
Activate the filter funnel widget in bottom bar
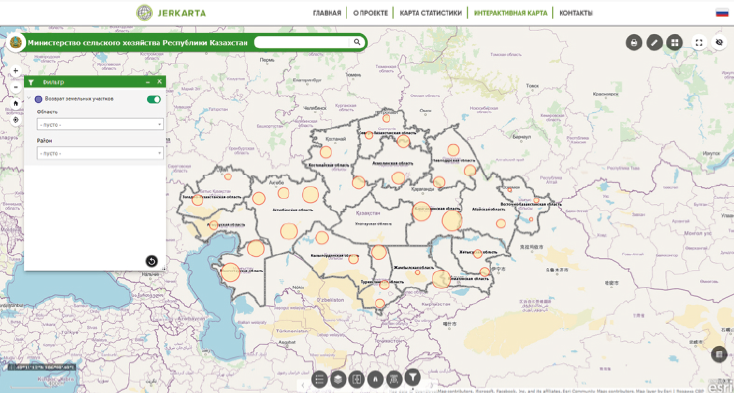pos(412,376)
